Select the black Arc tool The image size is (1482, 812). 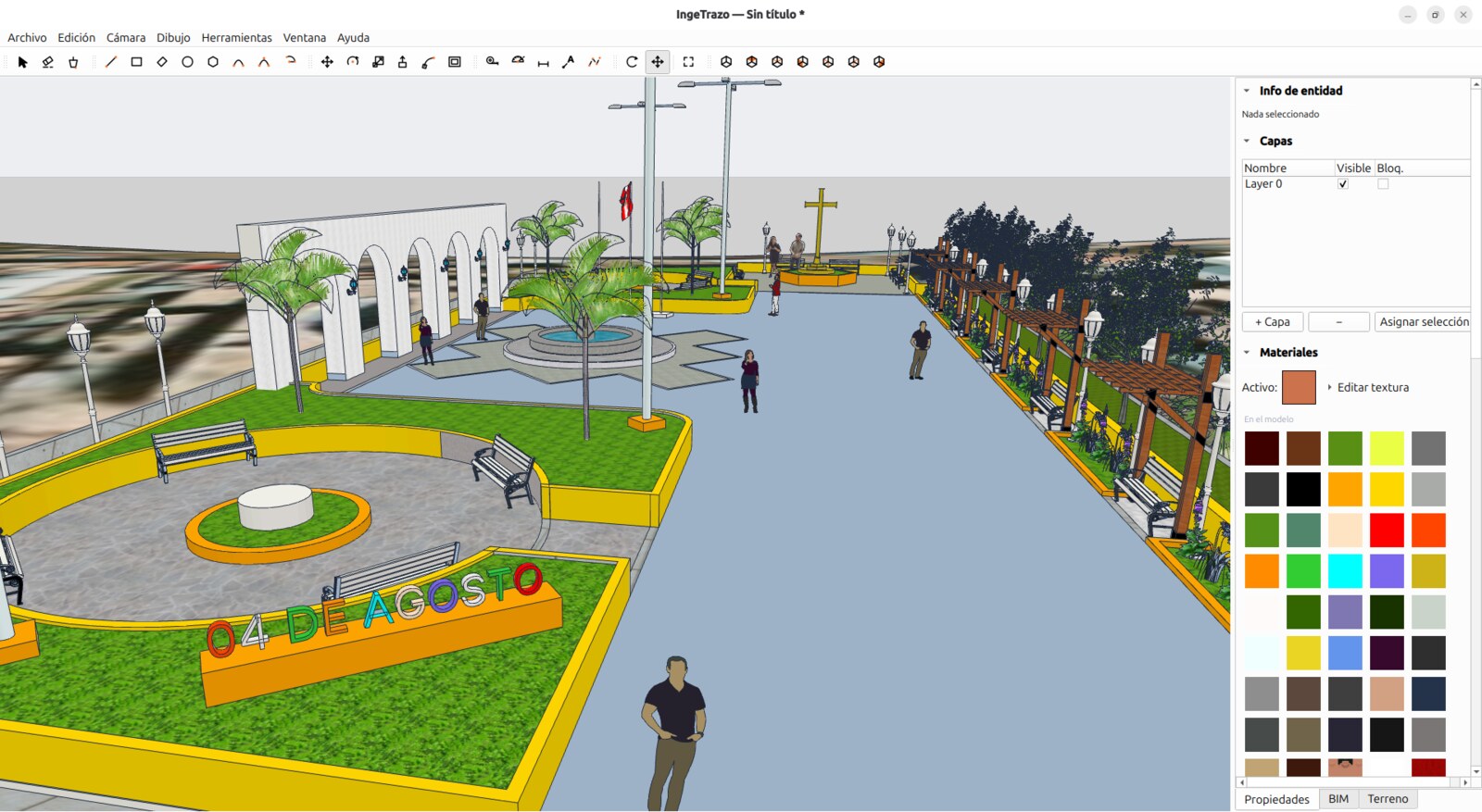pyautogui.click(x=238, y=62)
